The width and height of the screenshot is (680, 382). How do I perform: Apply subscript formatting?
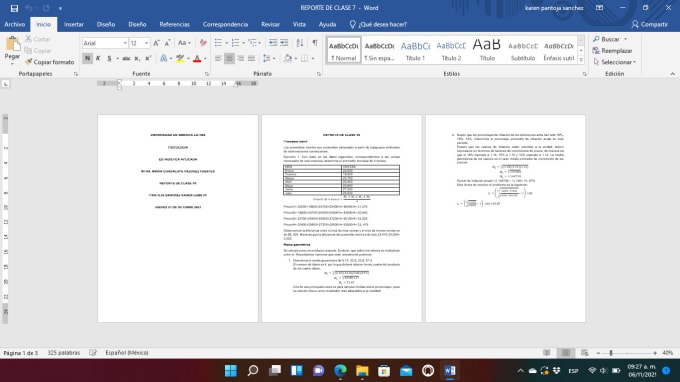(137, 58)
